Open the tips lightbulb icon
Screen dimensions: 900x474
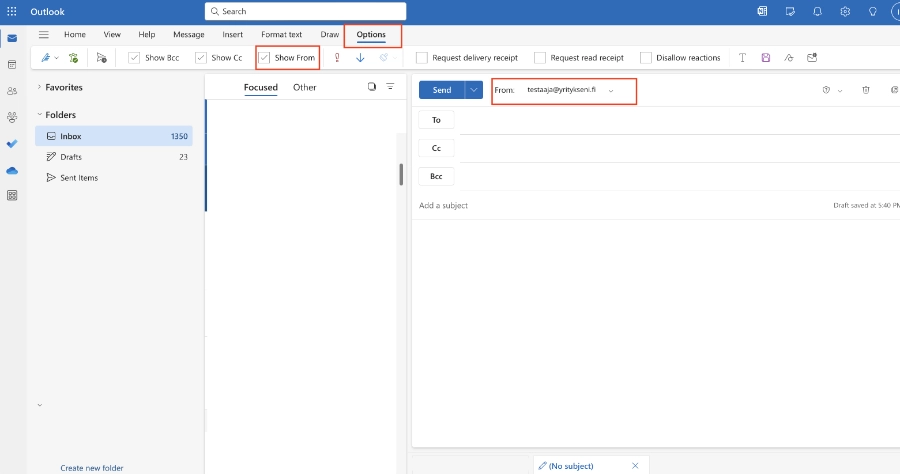click(872, 11)
